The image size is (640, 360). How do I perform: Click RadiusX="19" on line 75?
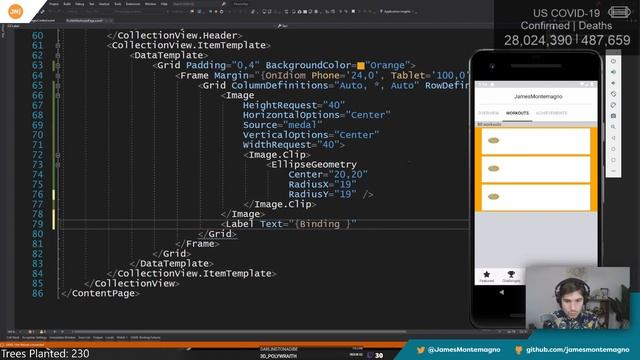[322, 184]
